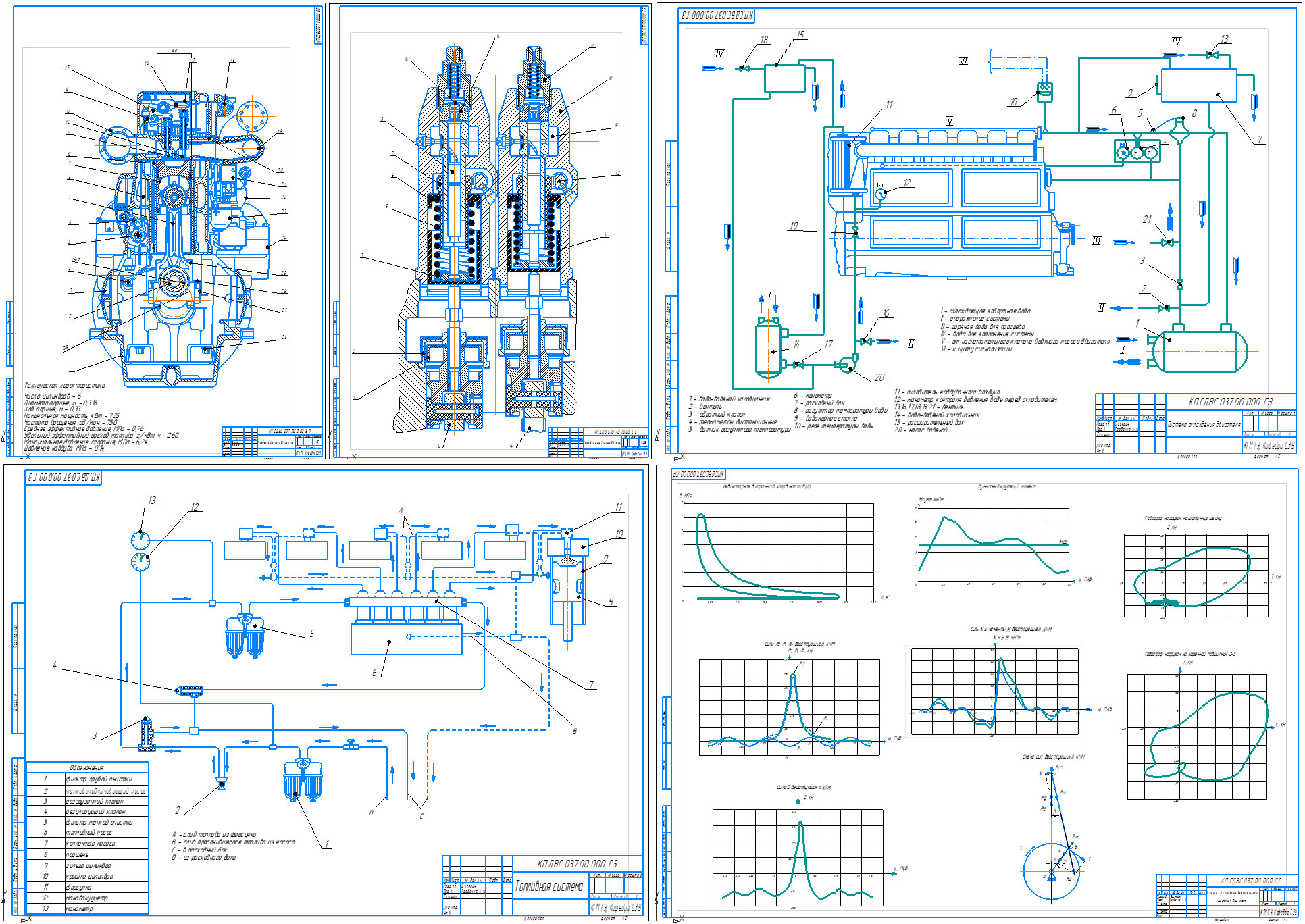Click the legend row 'манометр' numbered 13

(x=86, y=908)
